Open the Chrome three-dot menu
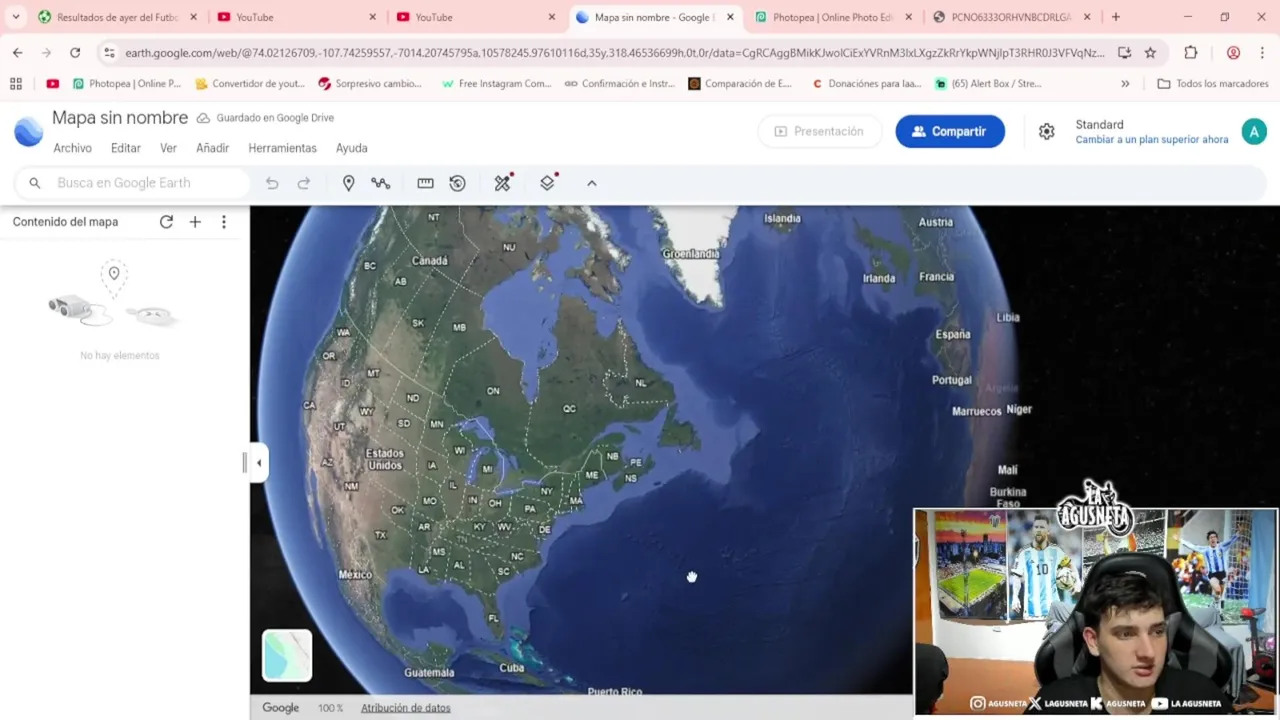Screen dimensions: 1280x720 coord(1263,53)
